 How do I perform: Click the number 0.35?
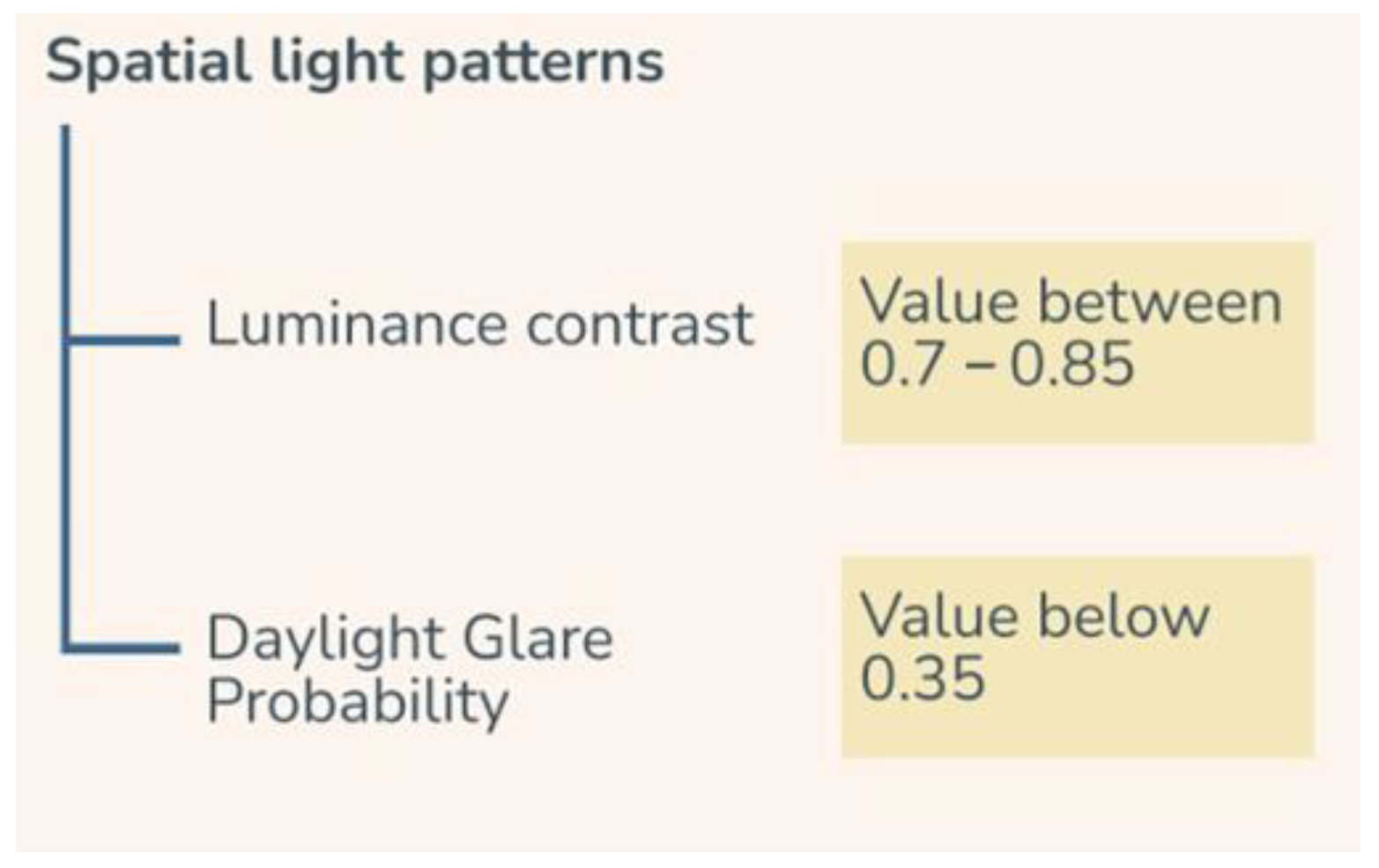click(x=922, y=679)
